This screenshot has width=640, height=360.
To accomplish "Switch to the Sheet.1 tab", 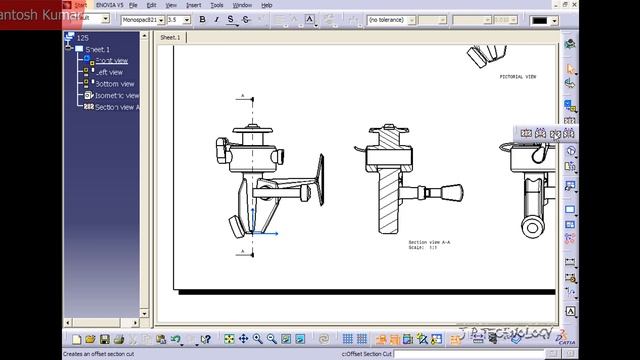I will point(170,38).
